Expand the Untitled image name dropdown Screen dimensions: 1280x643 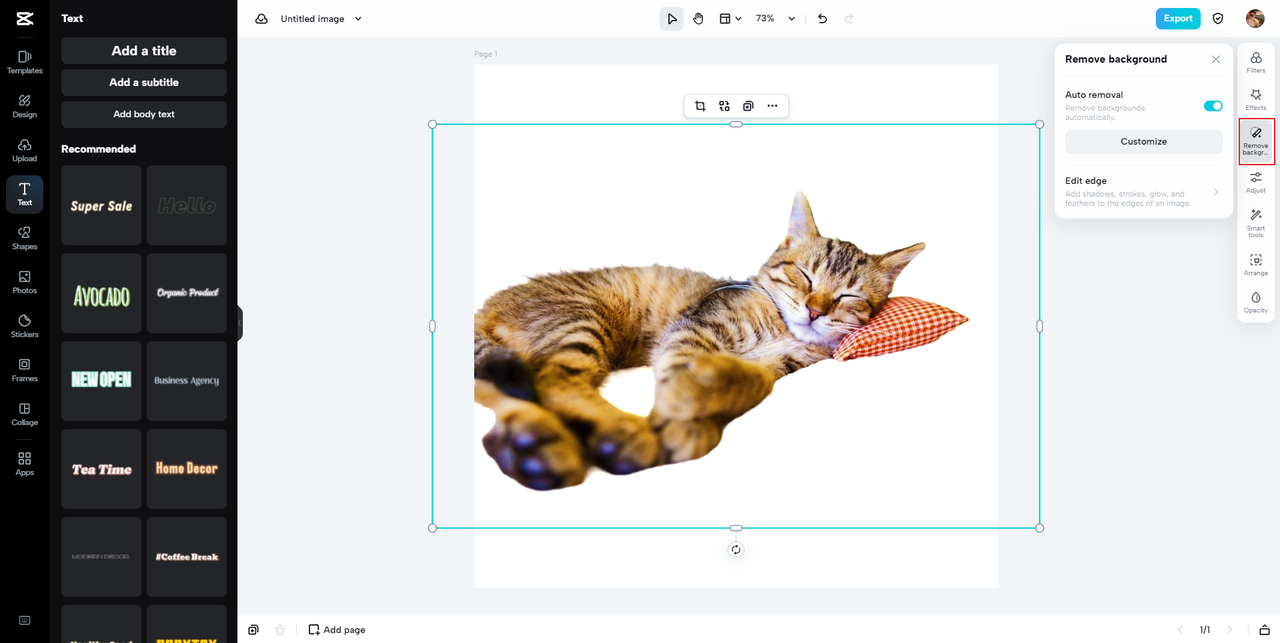(x=358, y=18)
